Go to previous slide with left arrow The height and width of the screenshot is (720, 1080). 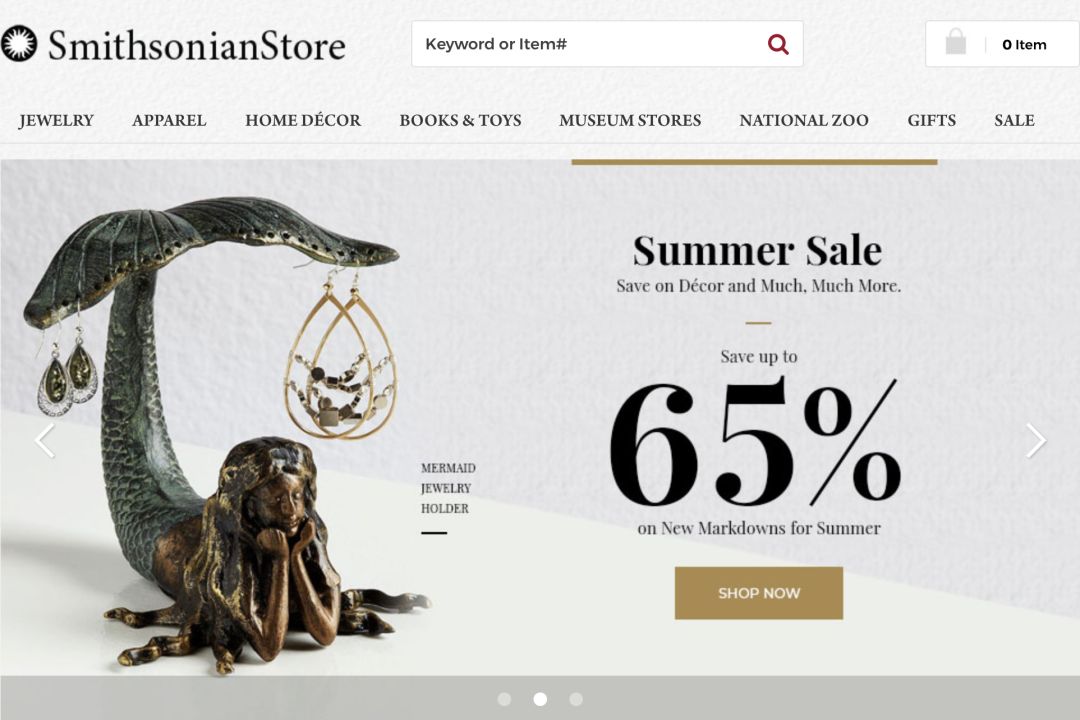[45, 441]
